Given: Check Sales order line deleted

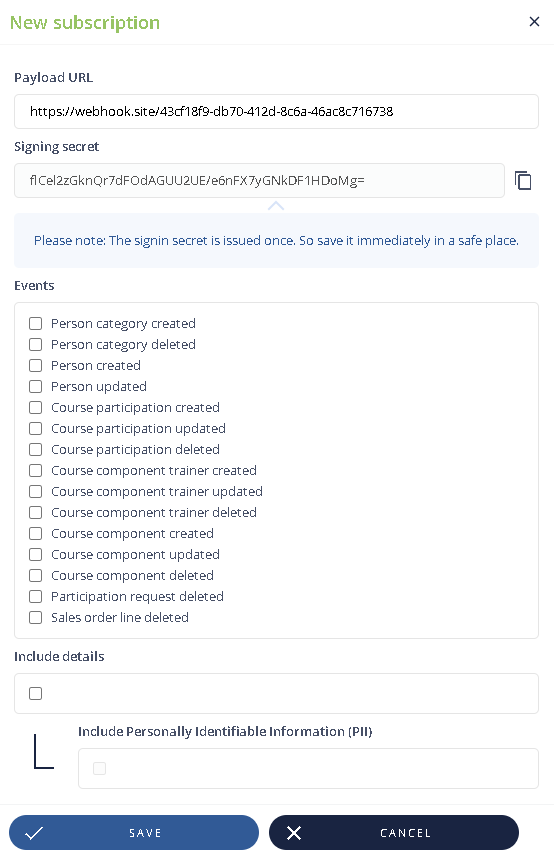Looking at the screenshot, I should click(36, 618).
